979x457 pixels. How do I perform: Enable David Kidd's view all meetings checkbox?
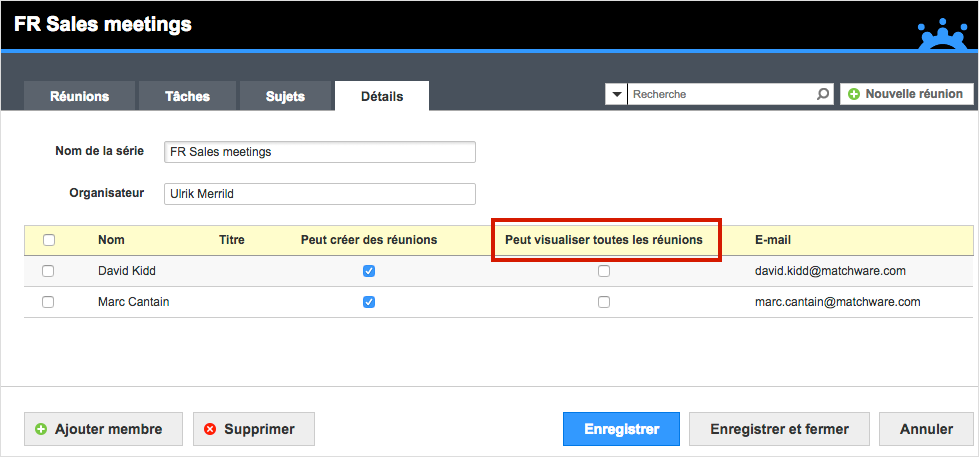pyautogui.click(x=604, y=271)
